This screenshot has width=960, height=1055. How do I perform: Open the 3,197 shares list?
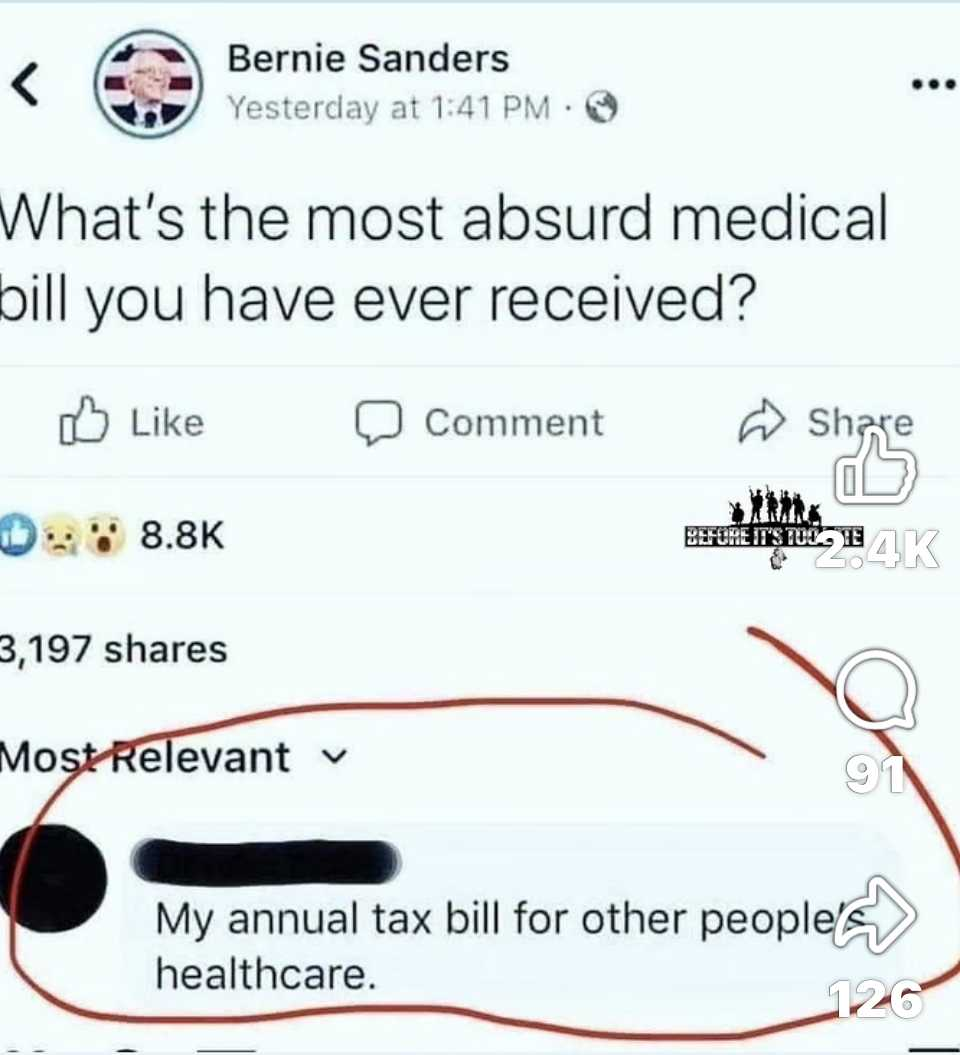[113, 649]
